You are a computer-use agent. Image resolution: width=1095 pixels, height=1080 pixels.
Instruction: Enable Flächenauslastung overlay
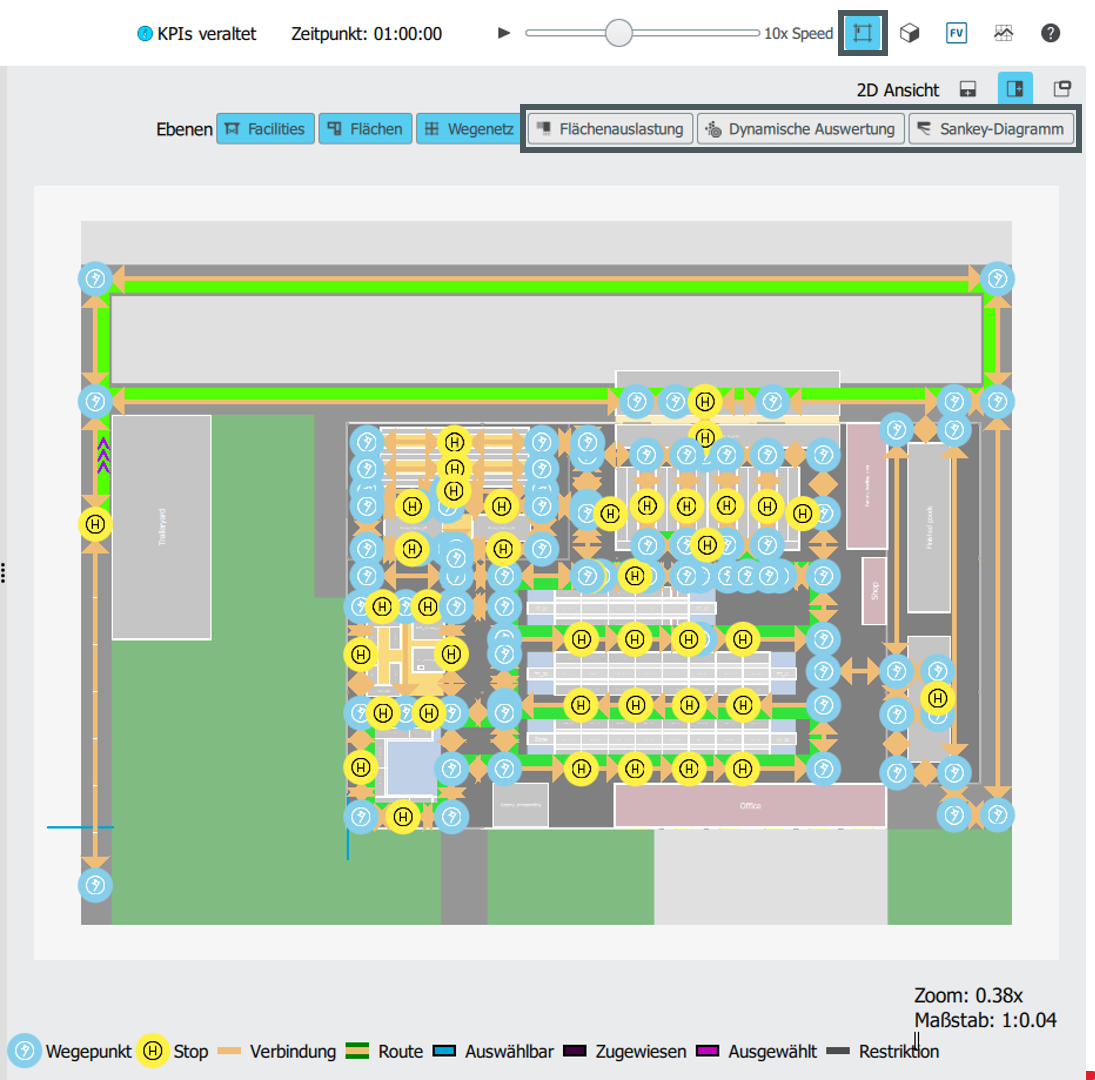pyautogui.click(x=610, y=129)
